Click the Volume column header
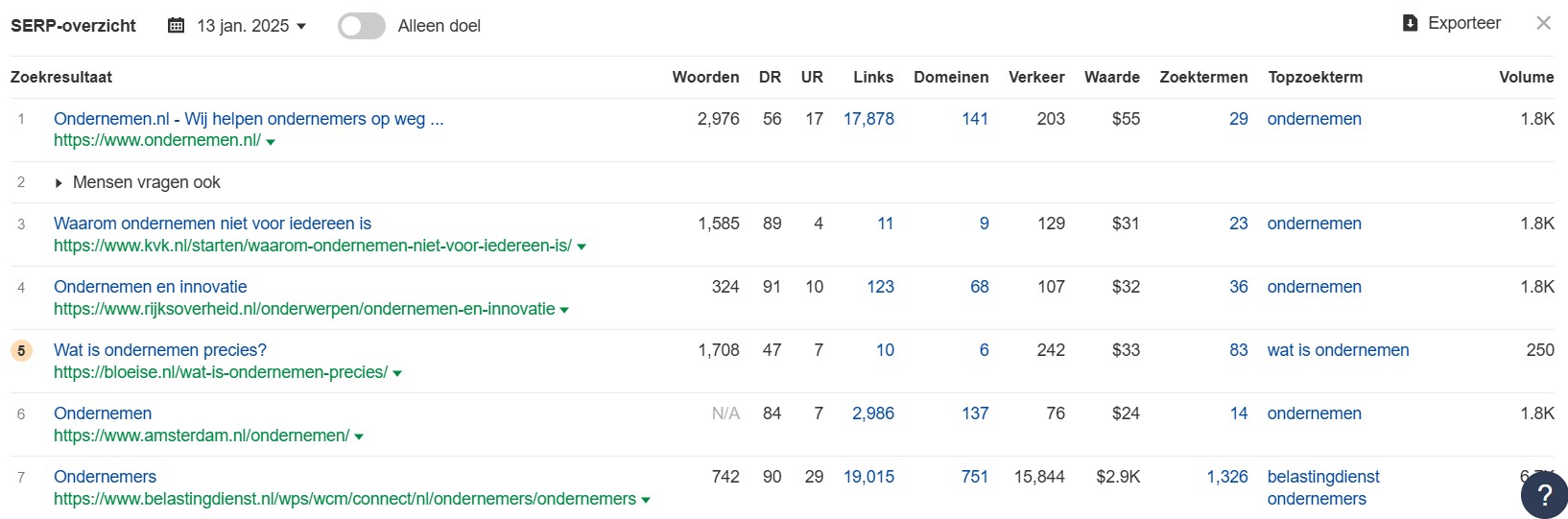The image size is (1568, 519). 1527,77
